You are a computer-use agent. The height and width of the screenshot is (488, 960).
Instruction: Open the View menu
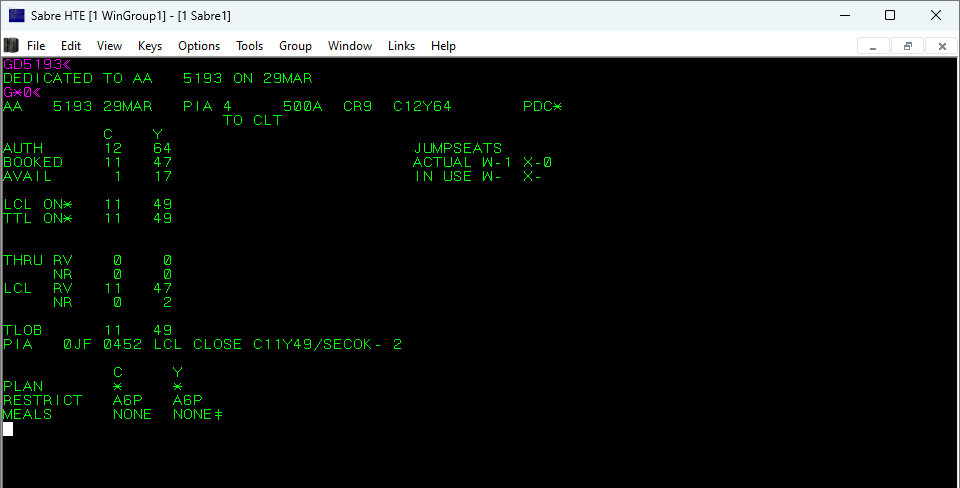[109, 46]
